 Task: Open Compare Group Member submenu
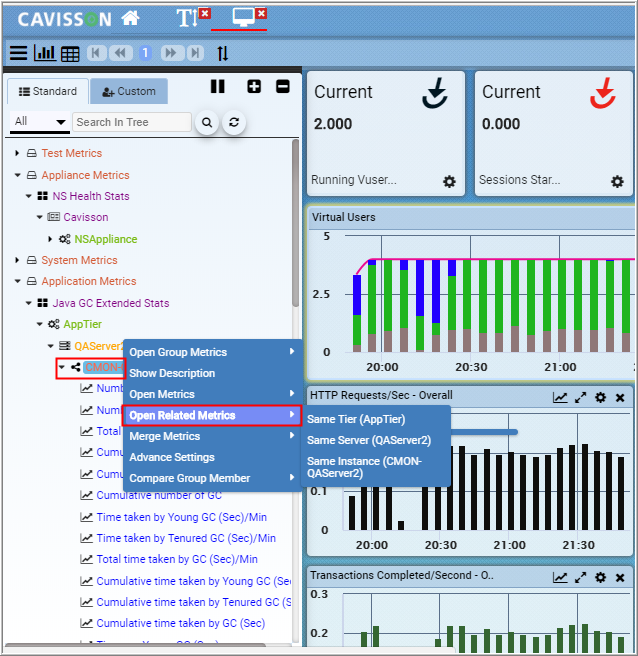tap(213, 478)
